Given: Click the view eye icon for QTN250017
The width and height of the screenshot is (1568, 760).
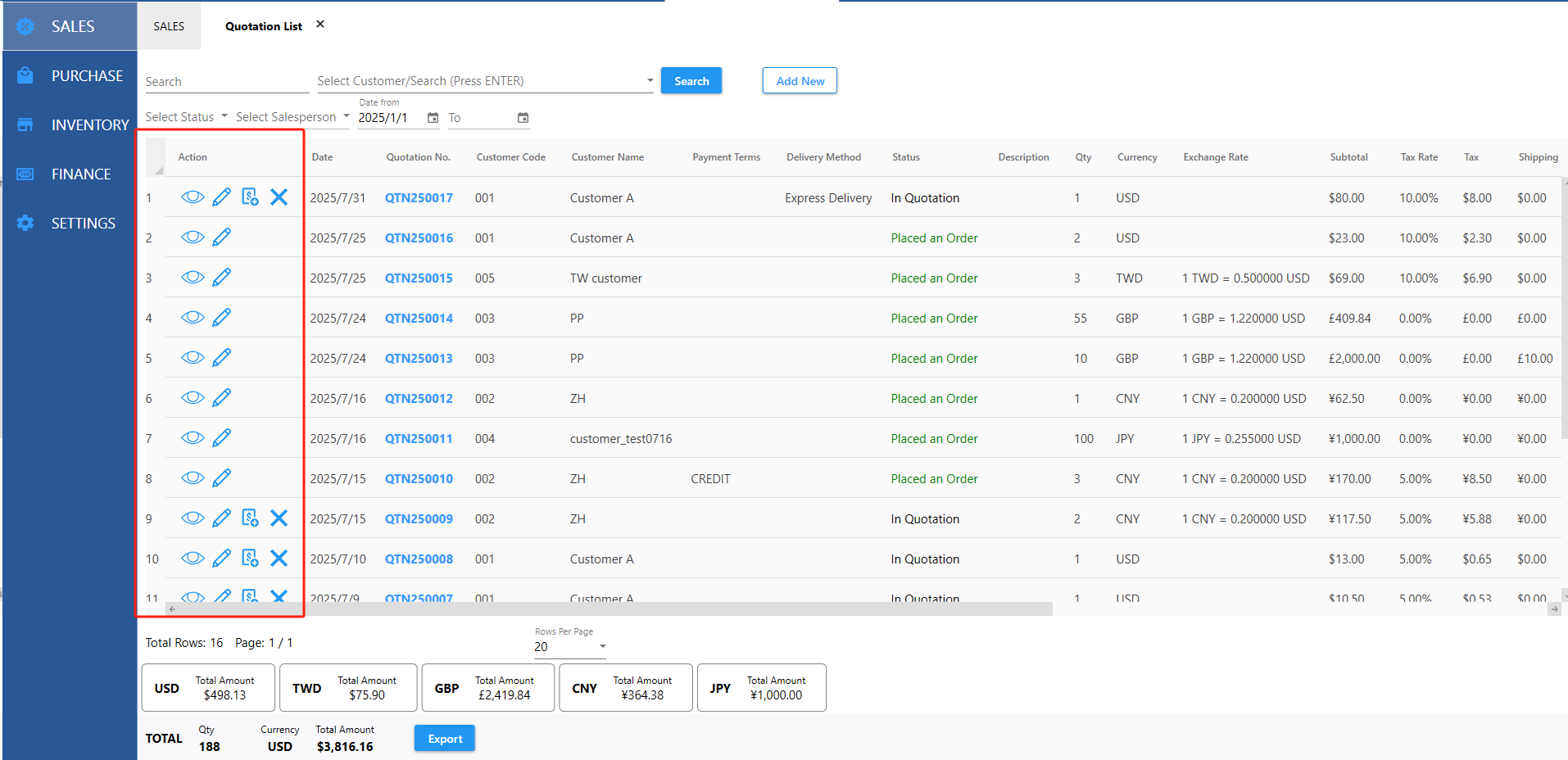Looking at the screenshot, I should [193, 197].
